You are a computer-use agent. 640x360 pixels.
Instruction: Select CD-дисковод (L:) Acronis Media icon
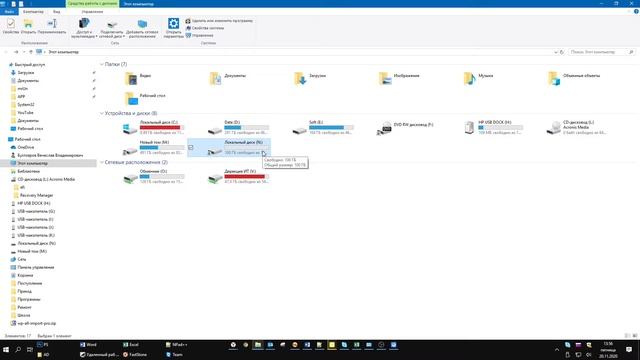[x=553, y=128]
